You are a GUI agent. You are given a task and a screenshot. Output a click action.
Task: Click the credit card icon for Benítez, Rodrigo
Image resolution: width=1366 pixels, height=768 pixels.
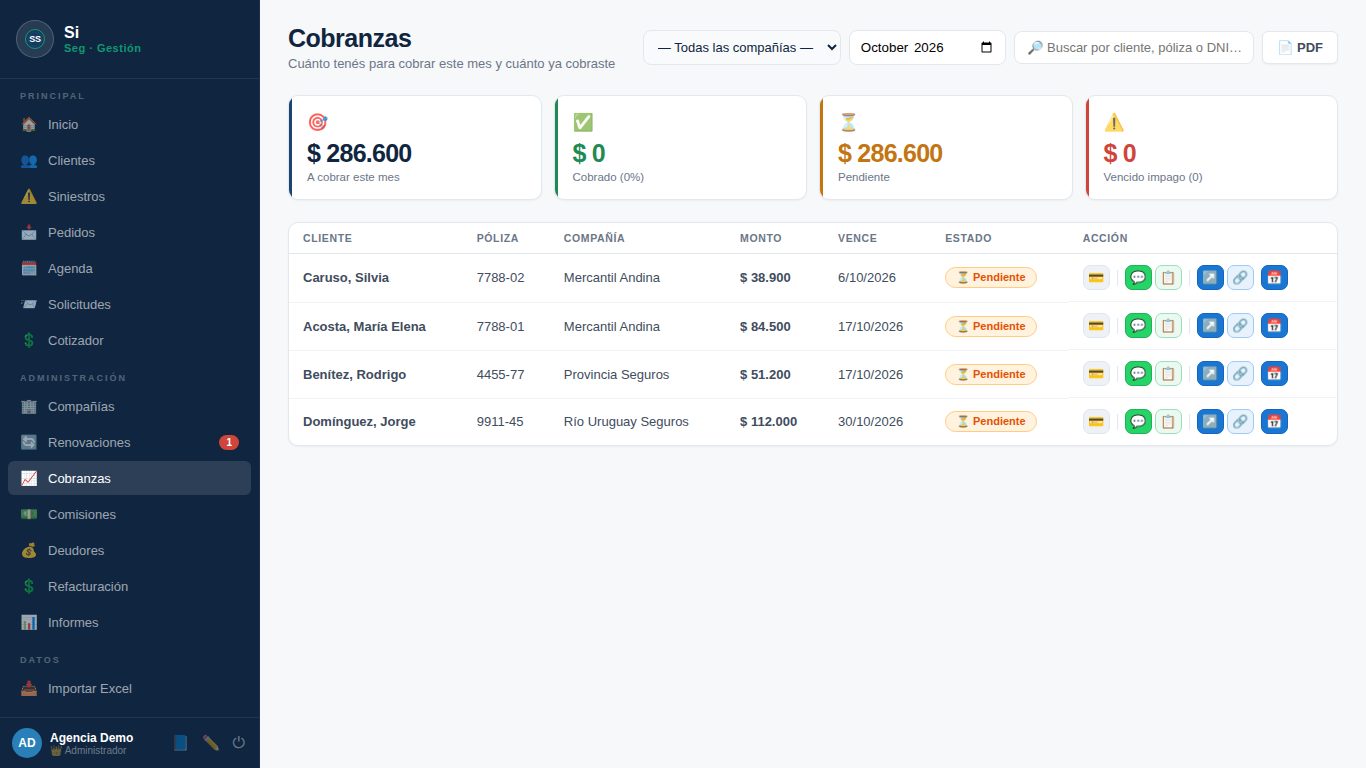[x=1096, y=373]
